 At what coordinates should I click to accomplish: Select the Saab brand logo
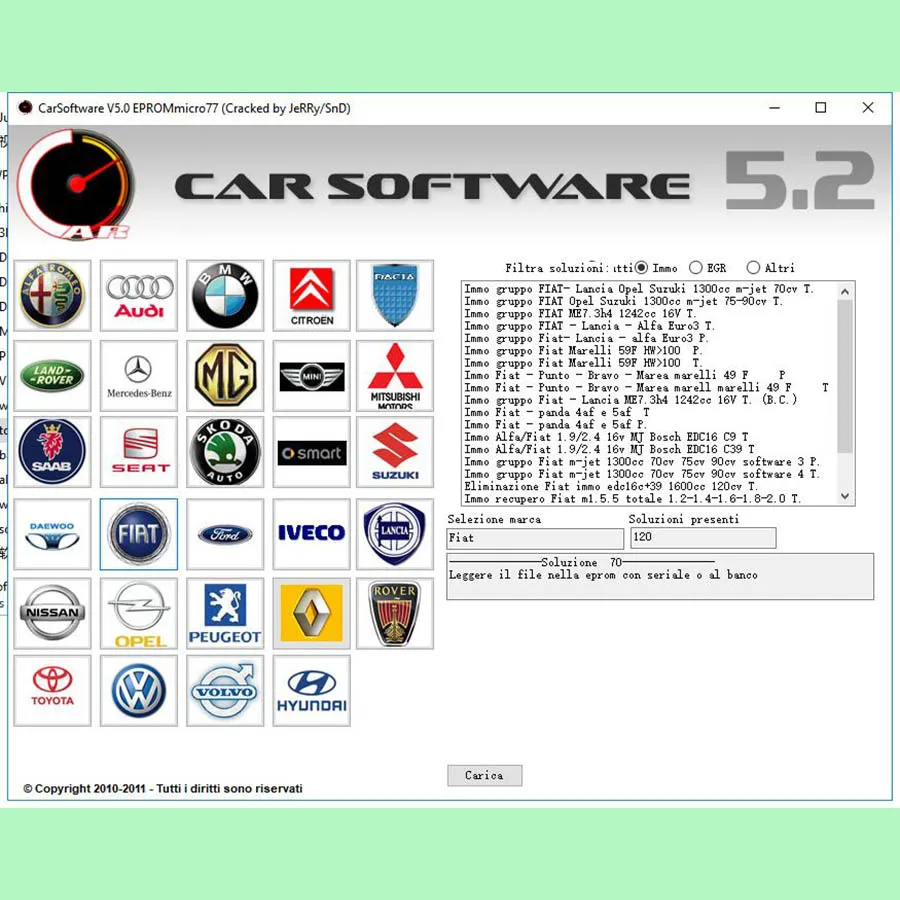tap(52, 452)
